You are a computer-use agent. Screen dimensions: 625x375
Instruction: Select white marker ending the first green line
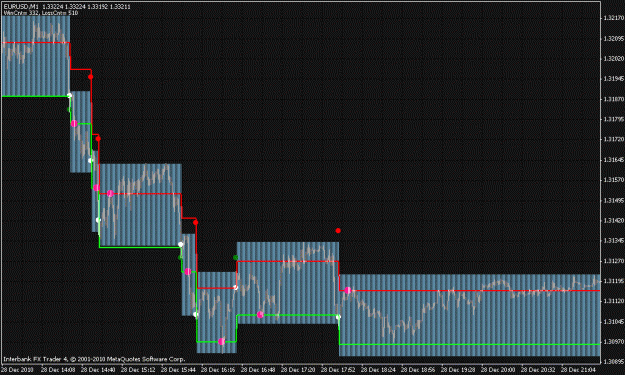coord(69,96)
